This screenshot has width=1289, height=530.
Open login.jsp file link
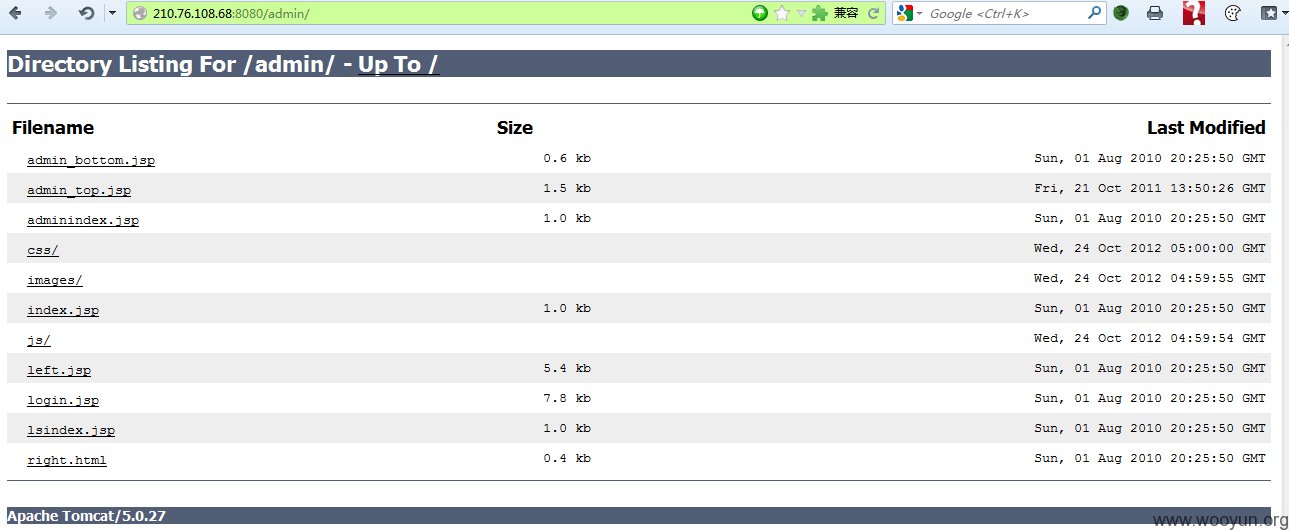pos(63,400)
